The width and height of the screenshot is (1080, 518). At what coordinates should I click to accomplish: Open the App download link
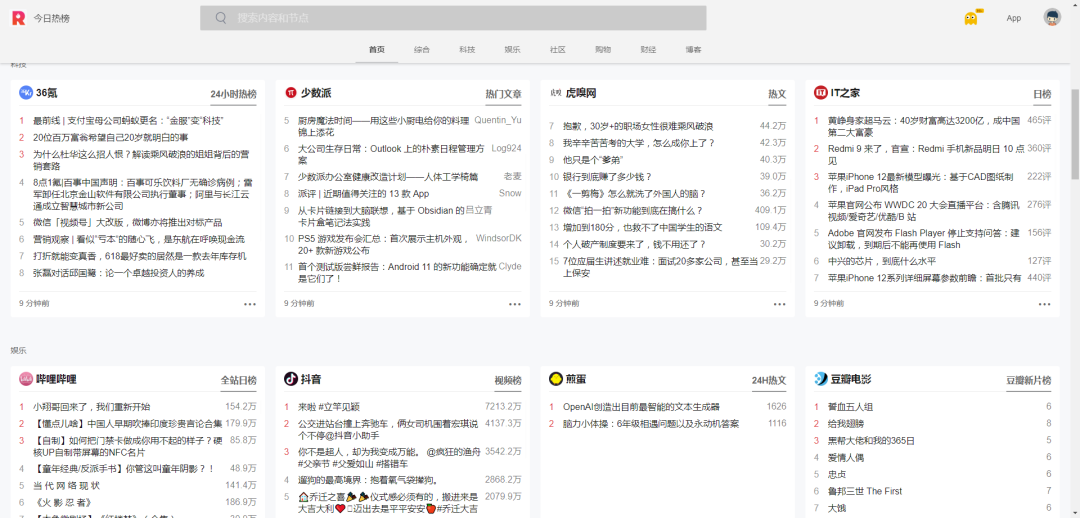[x=1013, y=19]
